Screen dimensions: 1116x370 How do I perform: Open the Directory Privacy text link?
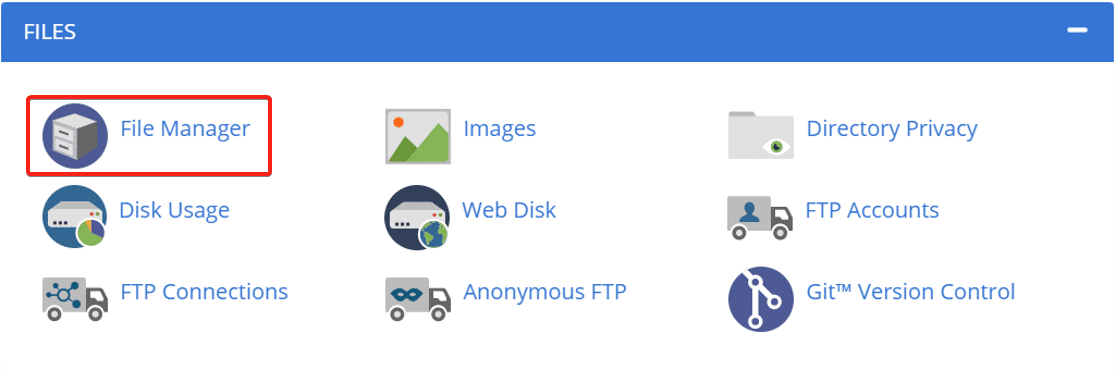tap(892, 129)
